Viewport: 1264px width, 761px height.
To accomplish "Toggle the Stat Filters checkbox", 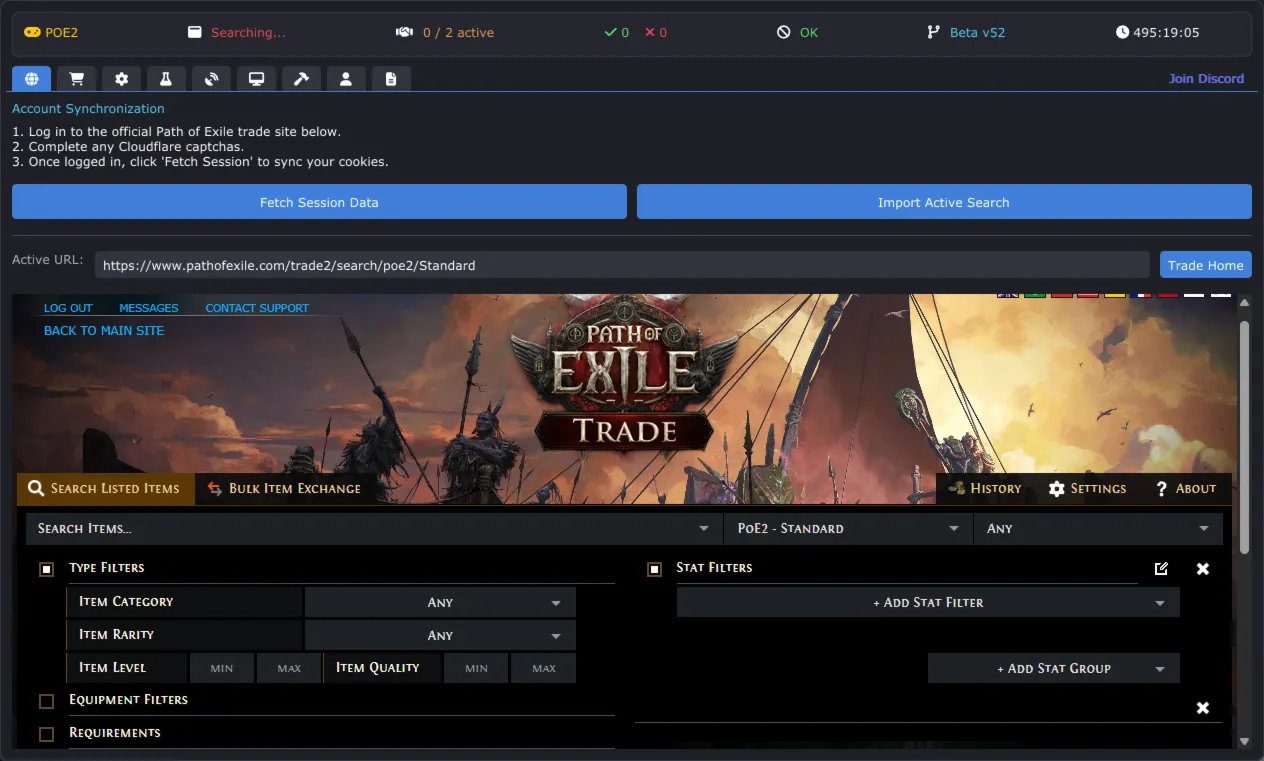I will pyautogui.click(x=654, y=569).
